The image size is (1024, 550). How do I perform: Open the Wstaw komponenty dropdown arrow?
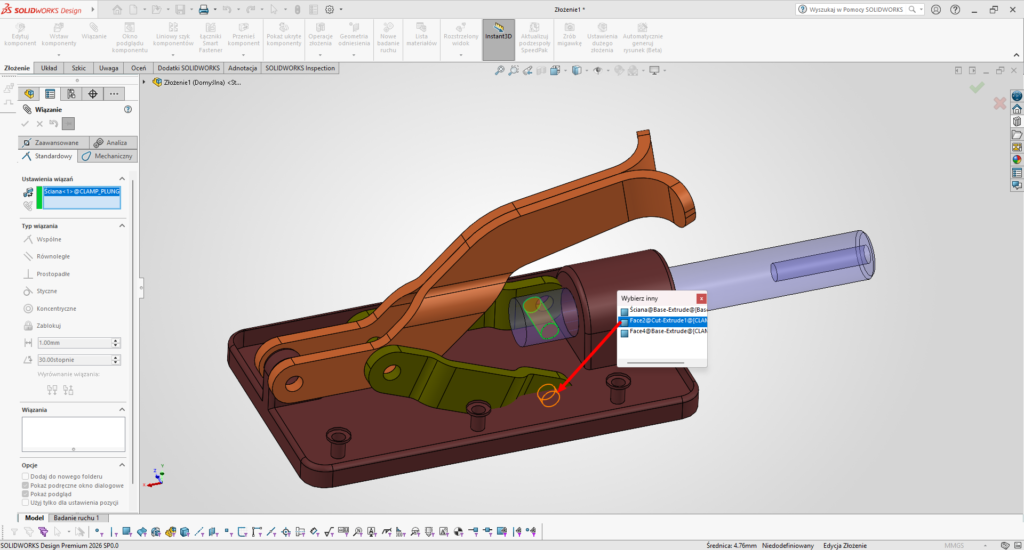pos(59,55)
